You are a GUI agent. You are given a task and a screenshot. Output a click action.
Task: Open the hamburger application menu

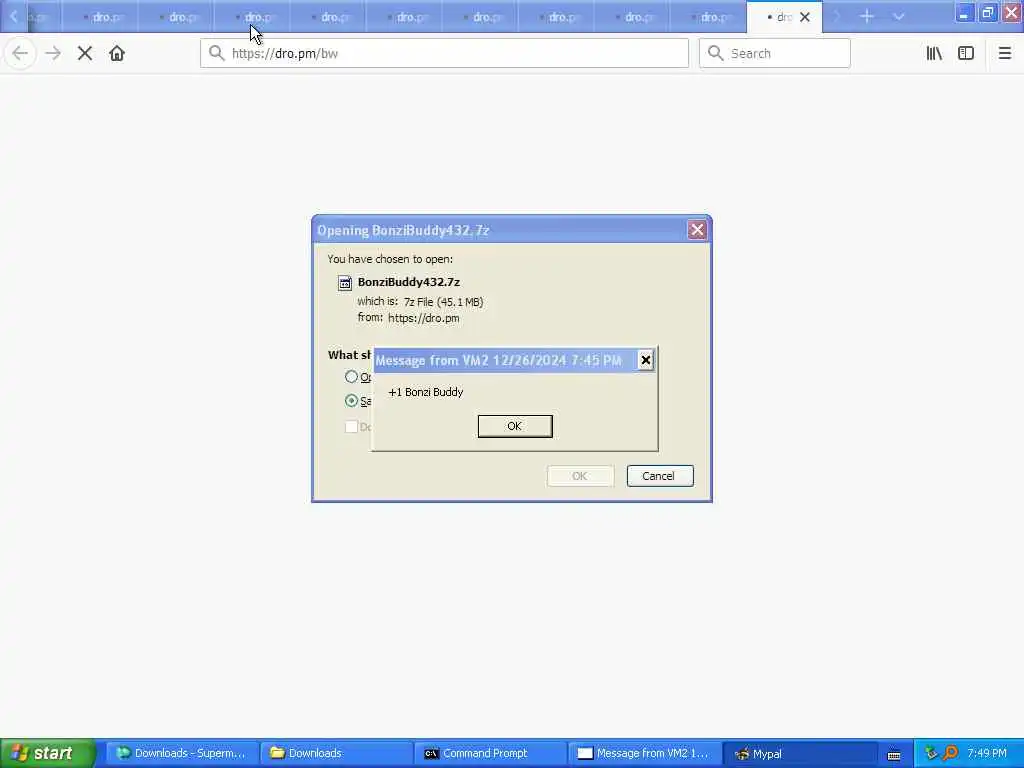click(x=1004, y=54)
